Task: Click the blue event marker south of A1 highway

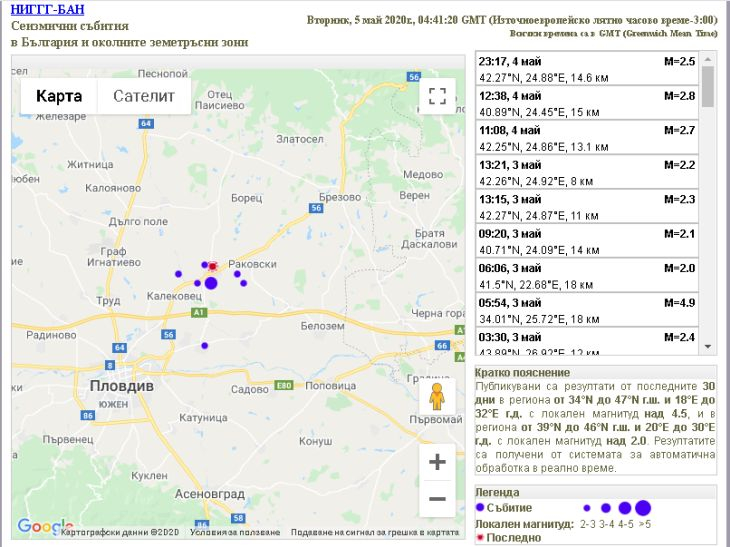Action: point(204,345)
